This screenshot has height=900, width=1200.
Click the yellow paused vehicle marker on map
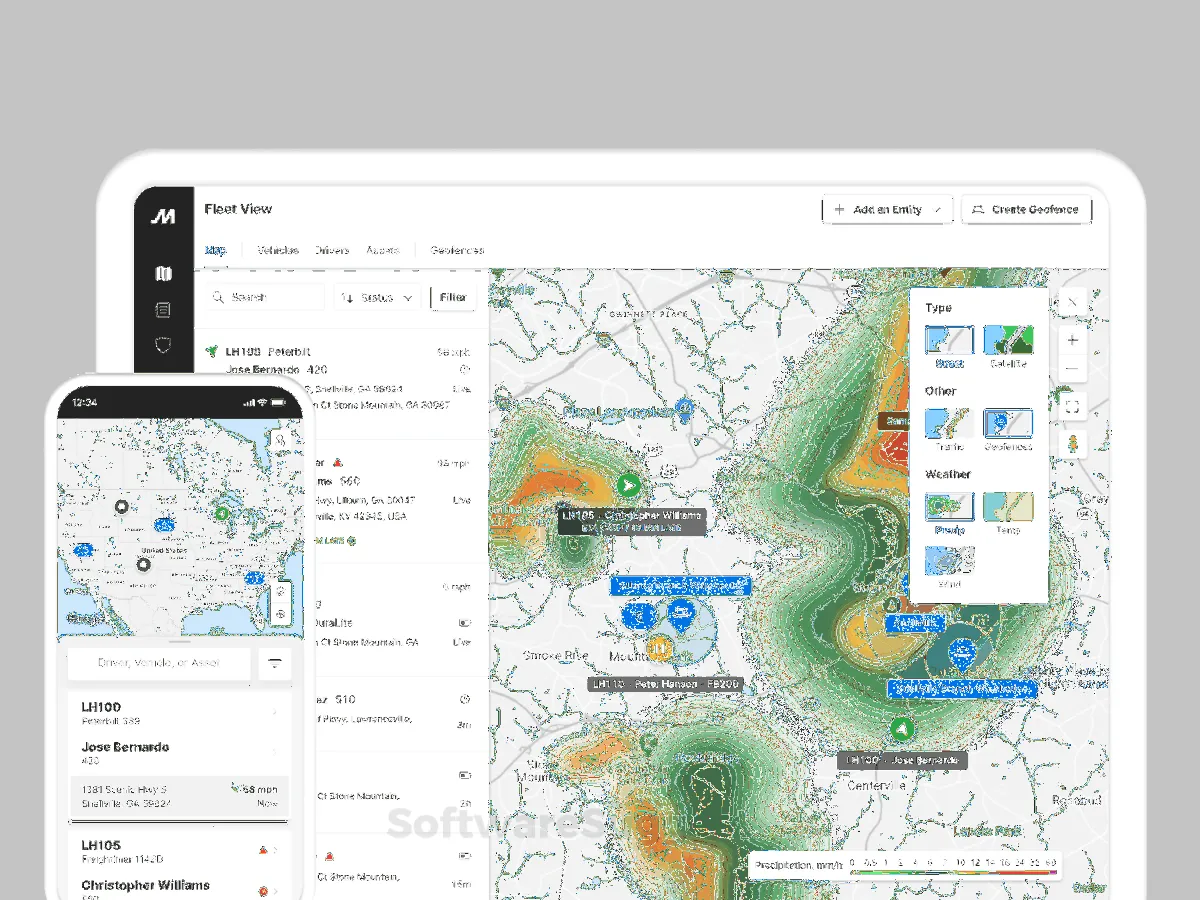click(658, 647)
